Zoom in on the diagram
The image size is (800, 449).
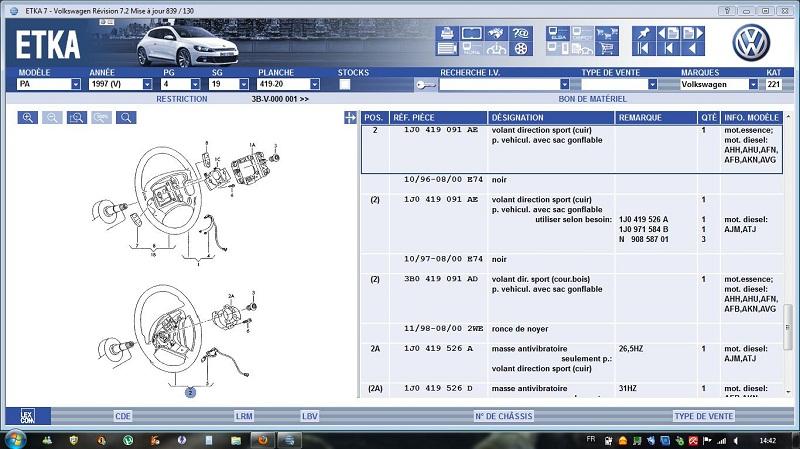click(28, 118)
